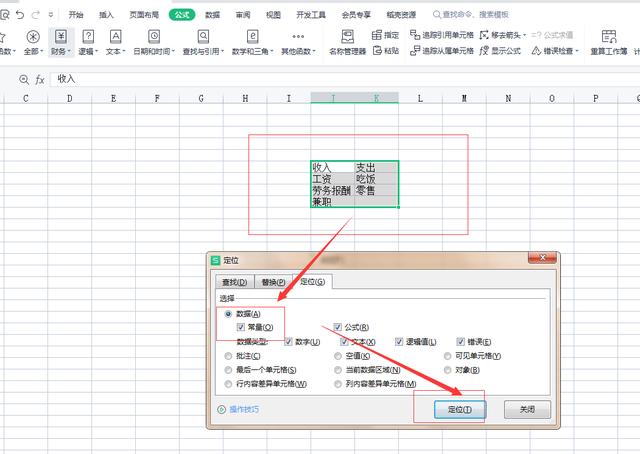
Task: Open the print preview icon beside Undo
Action: click(x=4, y=15)
